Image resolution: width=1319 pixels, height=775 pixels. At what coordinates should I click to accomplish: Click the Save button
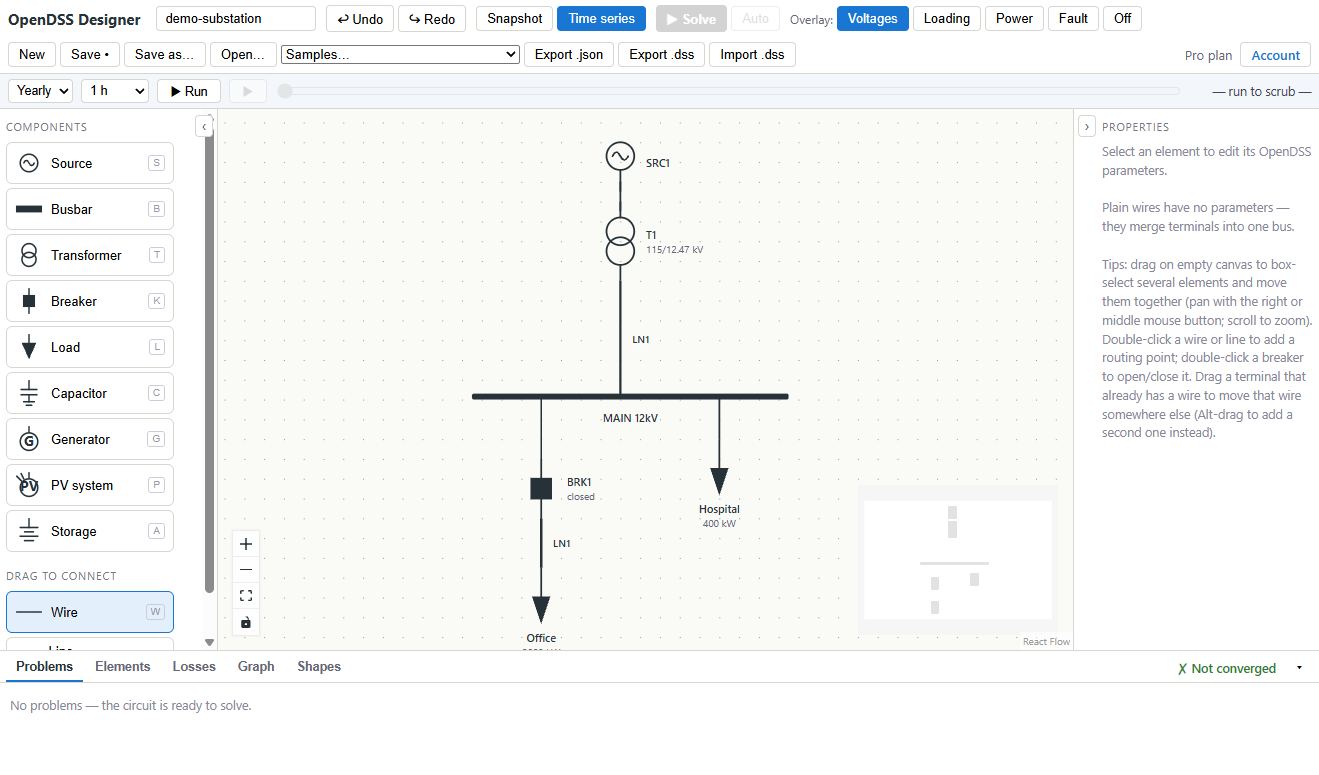pyautogui.click(x=90, y=55)
